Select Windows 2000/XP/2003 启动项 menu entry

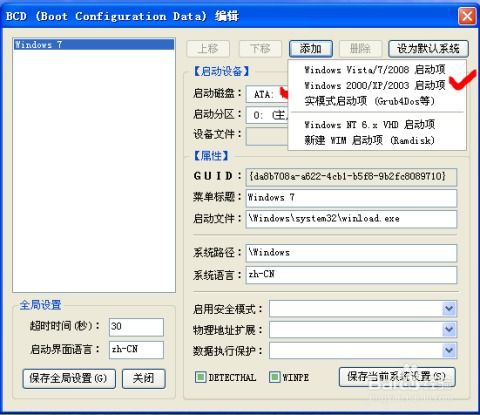coord(375,85)
